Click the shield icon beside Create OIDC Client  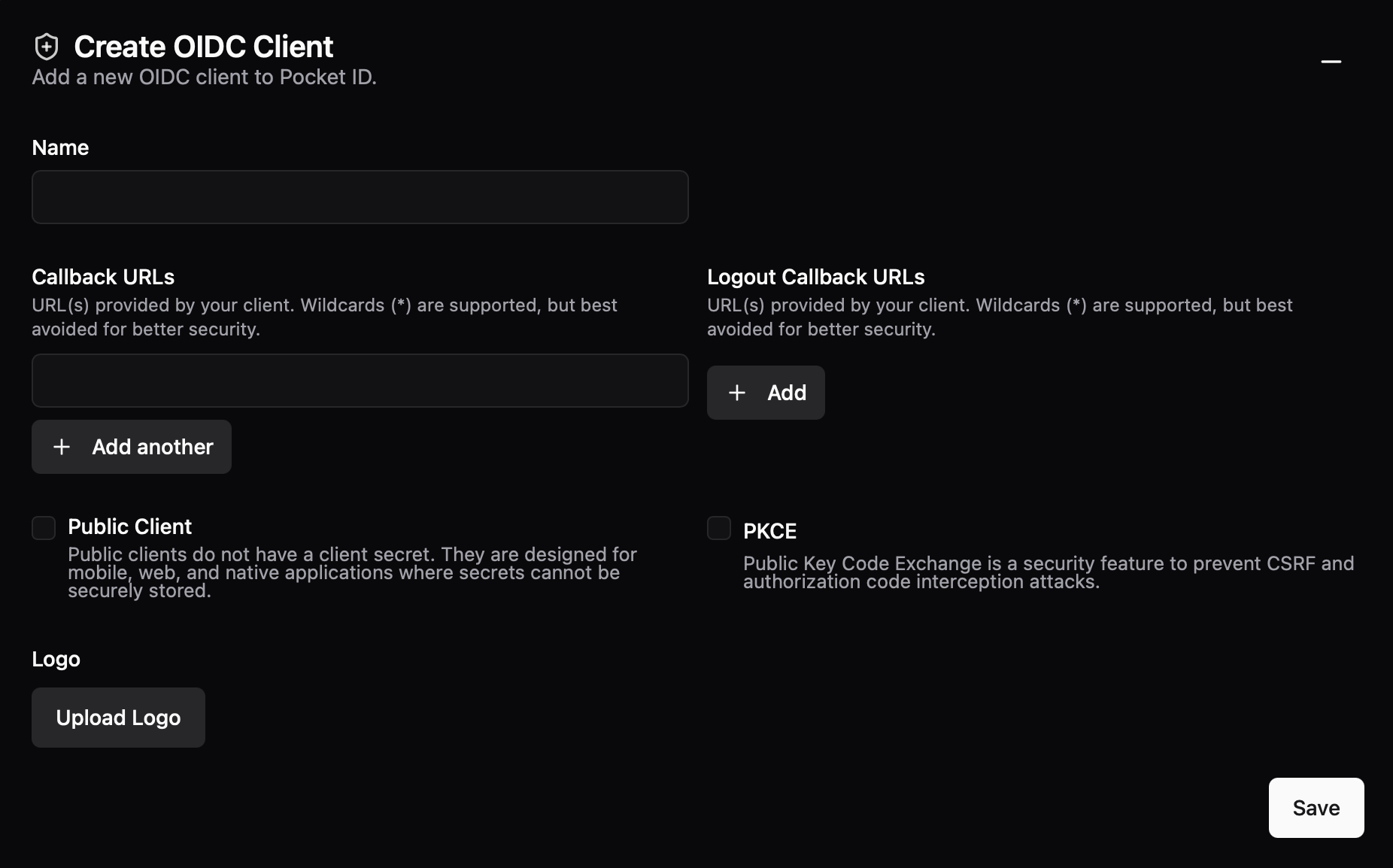[x=47, y=47]
